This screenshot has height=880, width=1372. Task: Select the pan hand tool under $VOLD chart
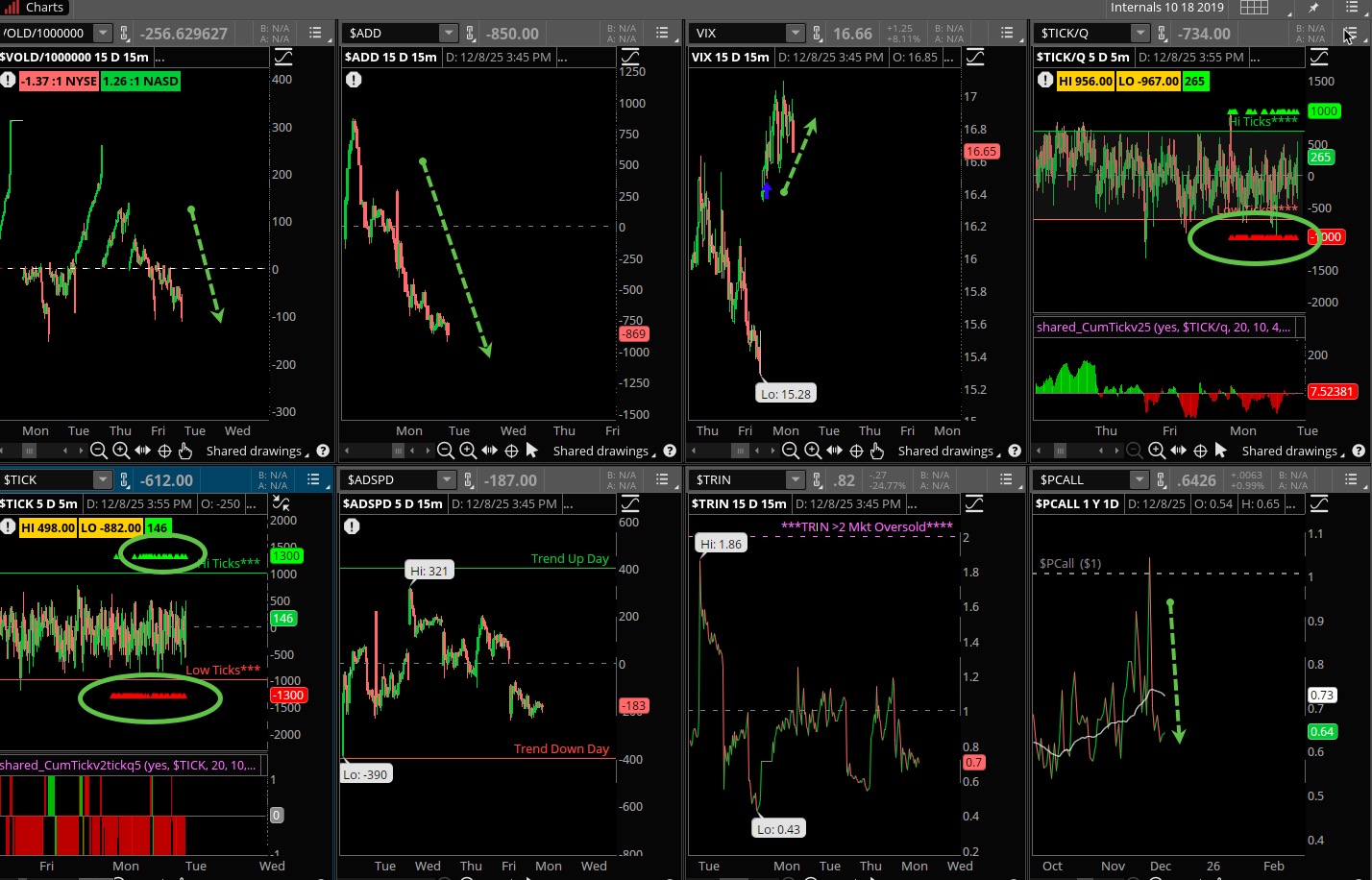pyautogui.click(x=185, y=451)
